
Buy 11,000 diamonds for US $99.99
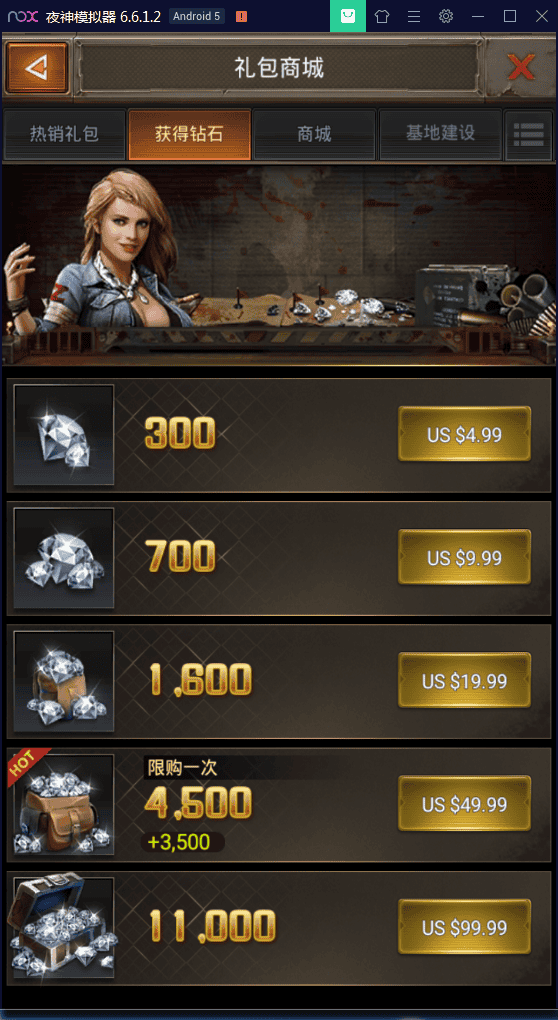464,927
